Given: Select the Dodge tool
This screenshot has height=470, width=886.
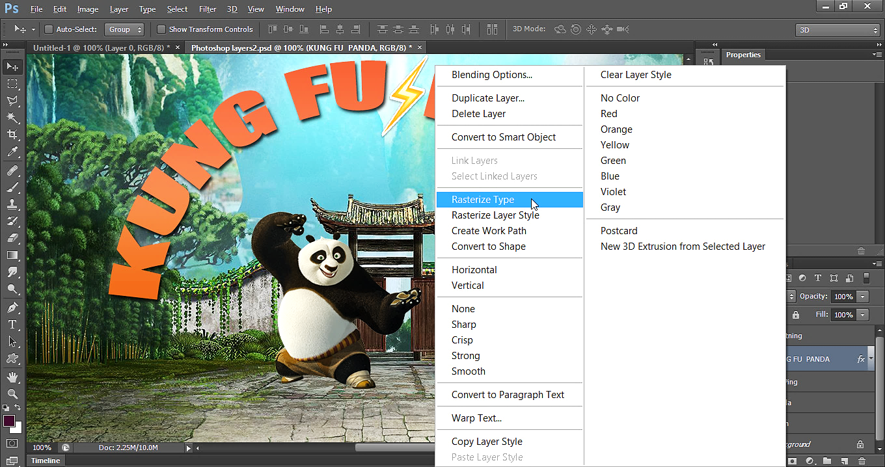Looking at the screenshot, I should coord(12,289).
